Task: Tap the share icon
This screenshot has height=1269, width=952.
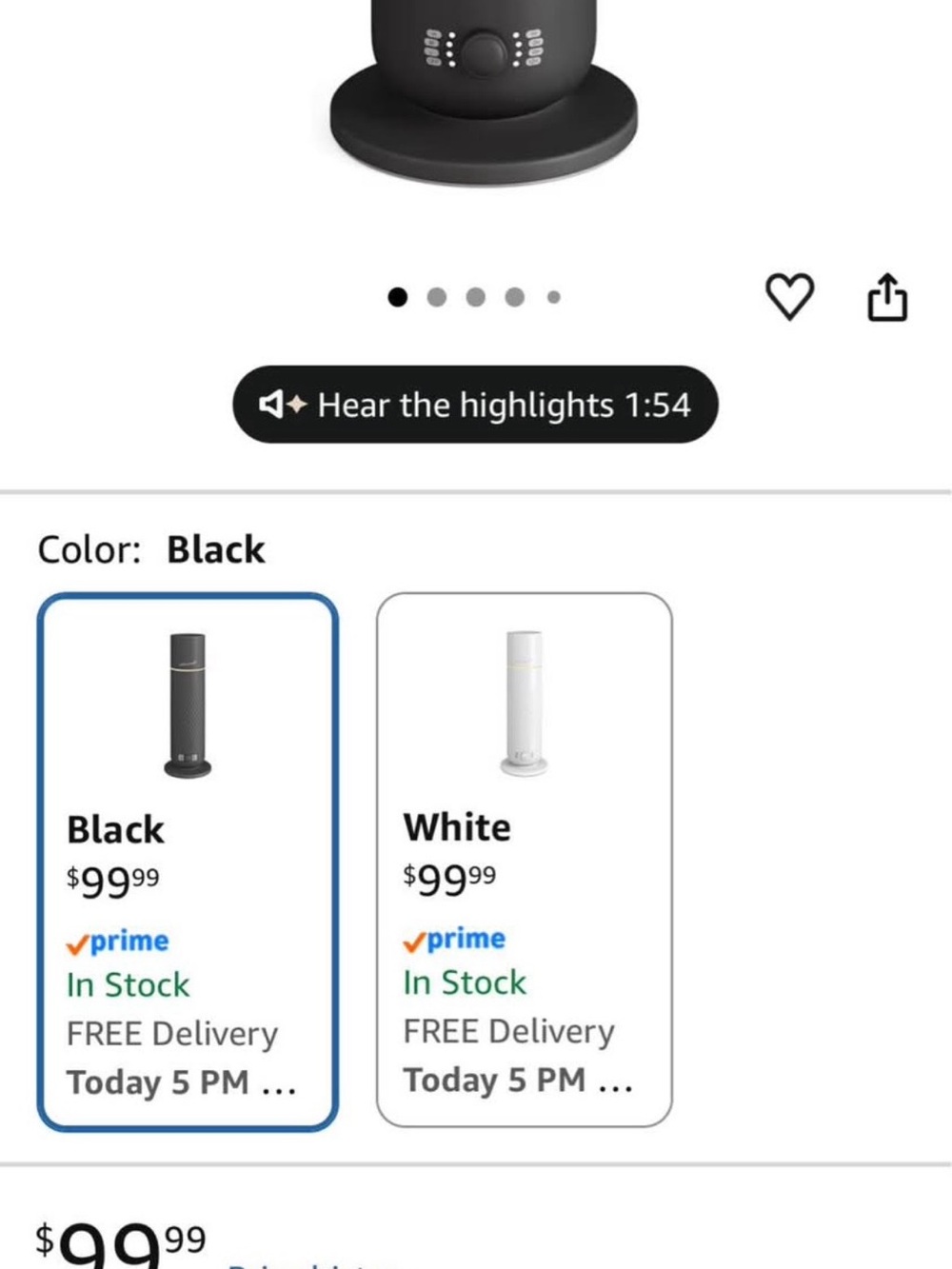Action: pos(887,297)
